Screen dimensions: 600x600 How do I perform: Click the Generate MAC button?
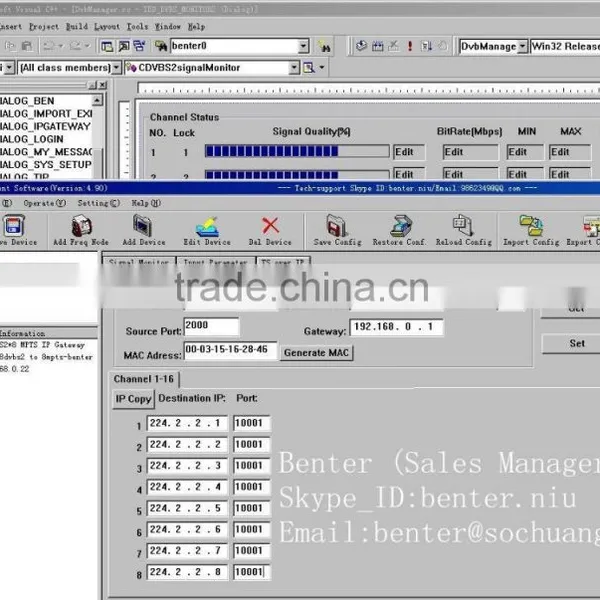click(316, 352)
